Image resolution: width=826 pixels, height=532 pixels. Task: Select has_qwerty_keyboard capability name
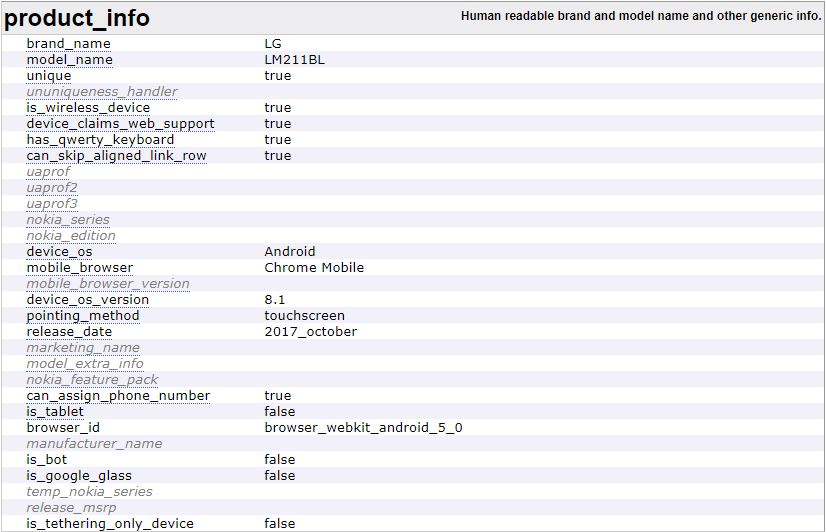click(x=100, y=140)
